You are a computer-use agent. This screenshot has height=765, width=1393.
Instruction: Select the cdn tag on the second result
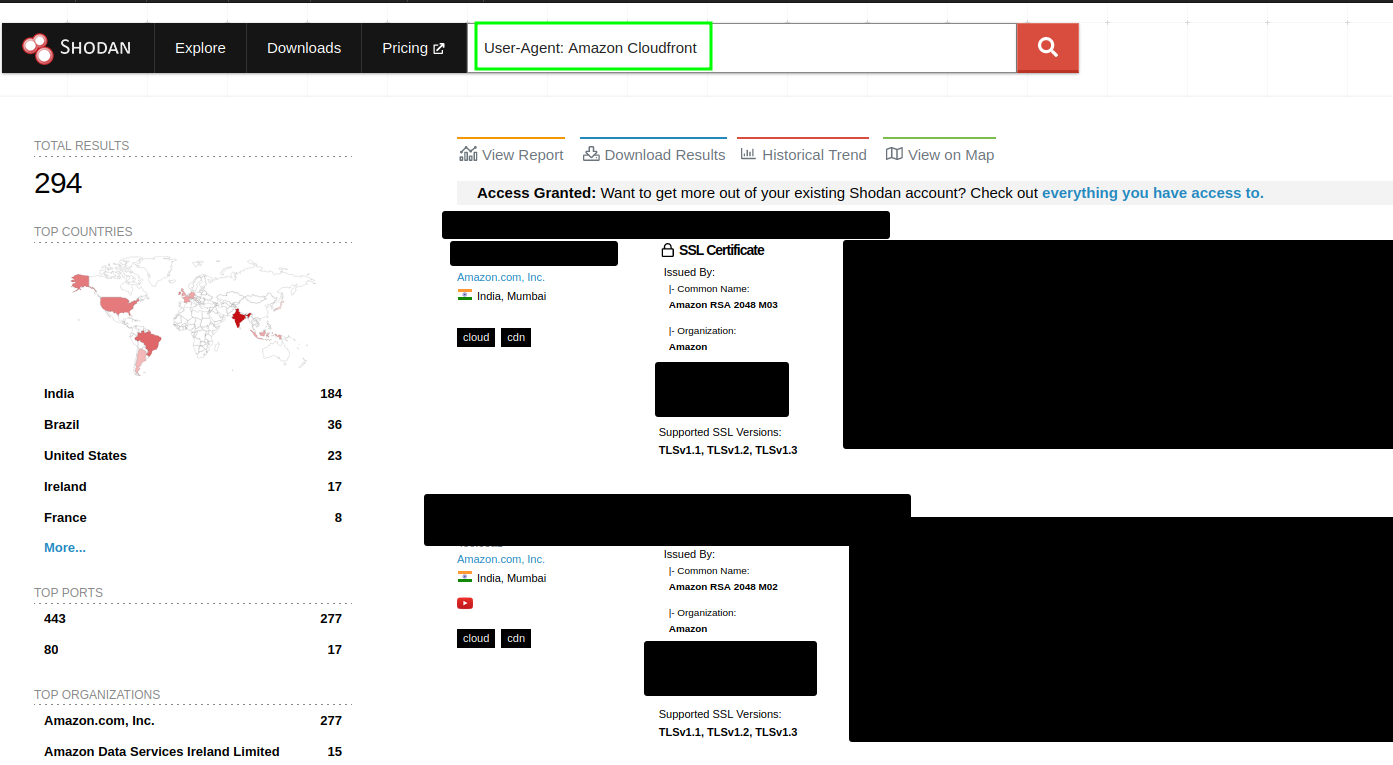(x=516, y=638)
